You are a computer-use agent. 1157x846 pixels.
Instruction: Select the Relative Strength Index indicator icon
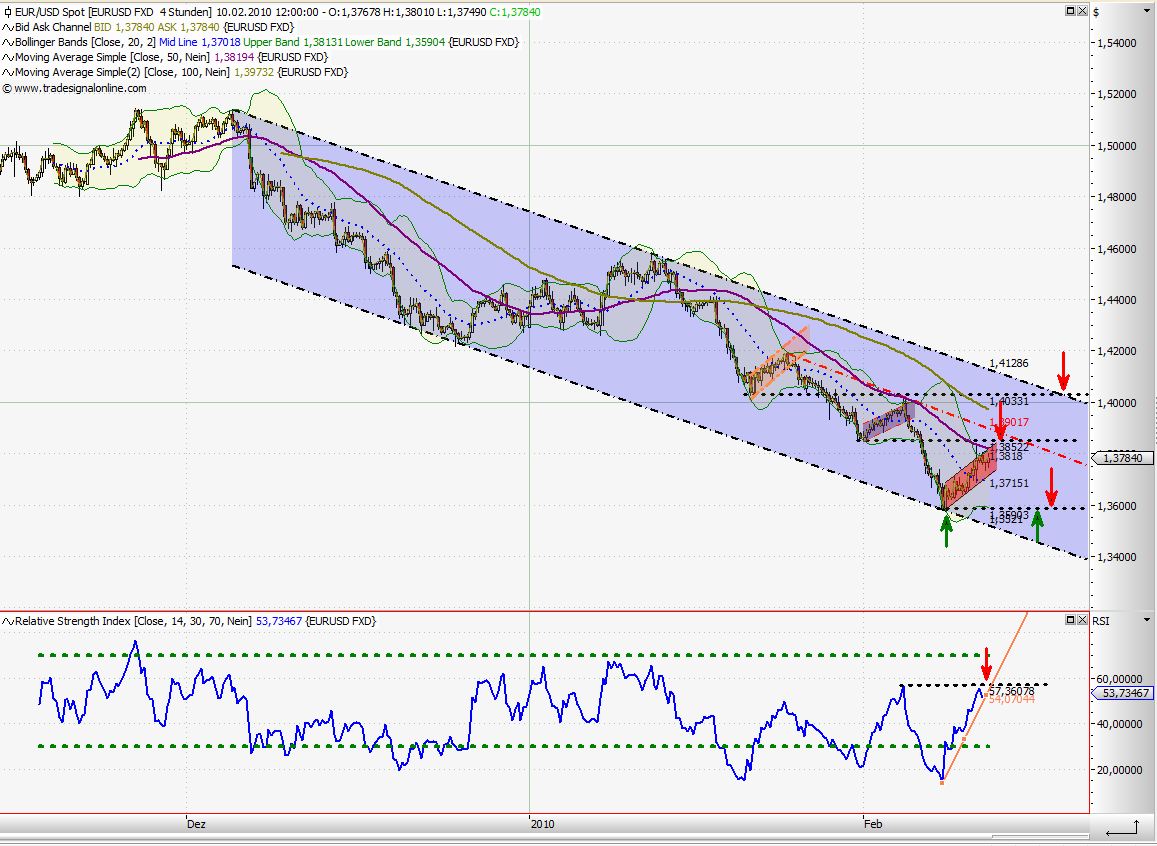click(7, 621)
